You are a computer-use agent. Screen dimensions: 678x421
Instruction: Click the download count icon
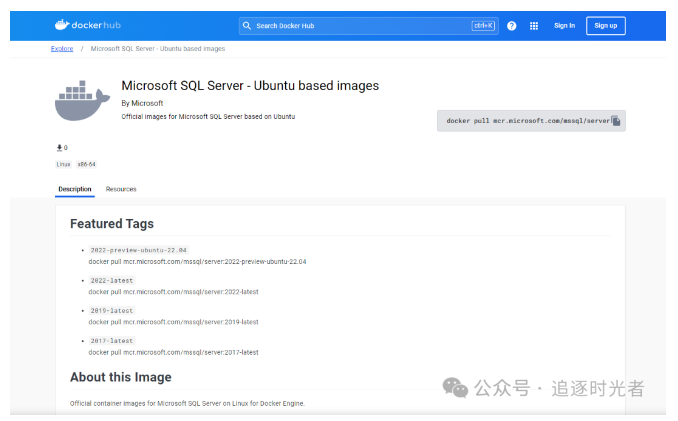[59, 147]
